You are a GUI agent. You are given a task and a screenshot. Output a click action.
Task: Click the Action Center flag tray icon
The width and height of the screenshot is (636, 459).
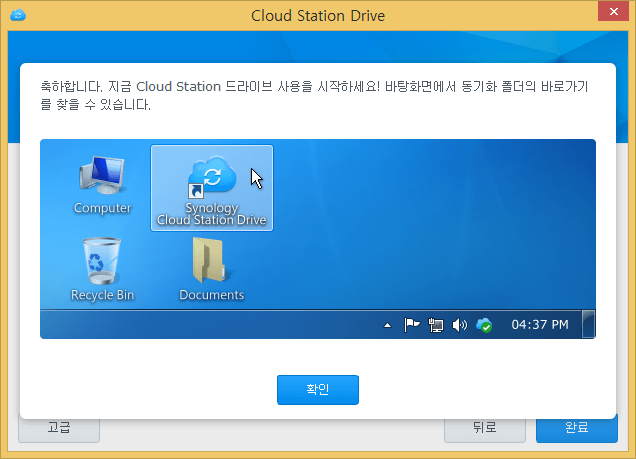point(412,325)
